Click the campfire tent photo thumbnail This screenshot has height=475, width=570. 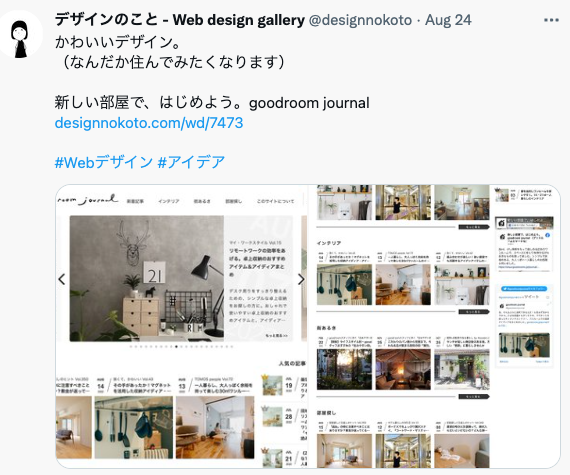click(403, 369)
